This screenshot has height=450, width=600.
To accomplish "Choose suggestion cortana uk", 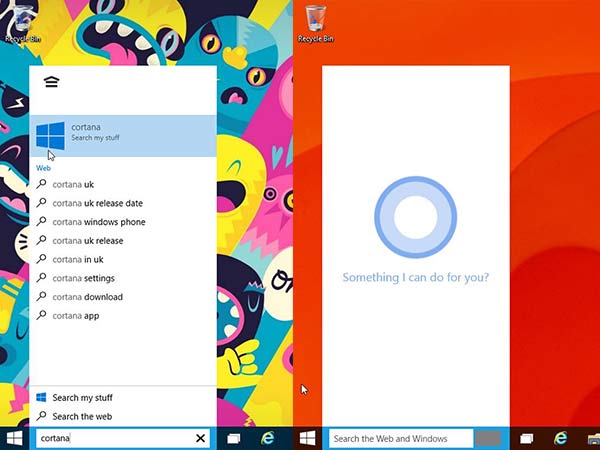I will click(73, 184).
